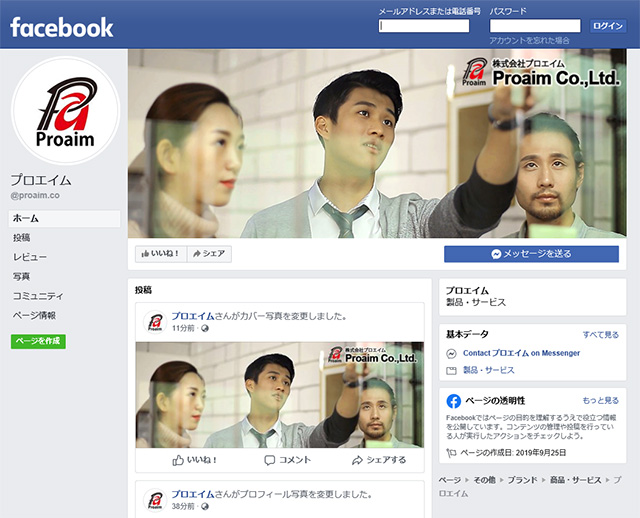Screen dimensions: 640x518
Task: Click the Proaim avatar on profile-photo post
Action: pos(155,500)
